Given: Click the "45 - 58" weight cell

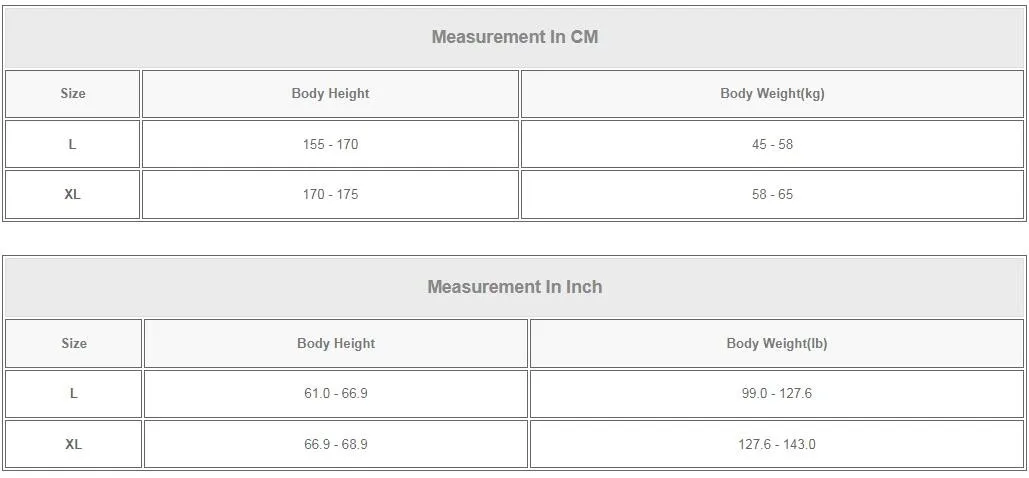Looking at the screenshot, I should click(x=772, y=144).
